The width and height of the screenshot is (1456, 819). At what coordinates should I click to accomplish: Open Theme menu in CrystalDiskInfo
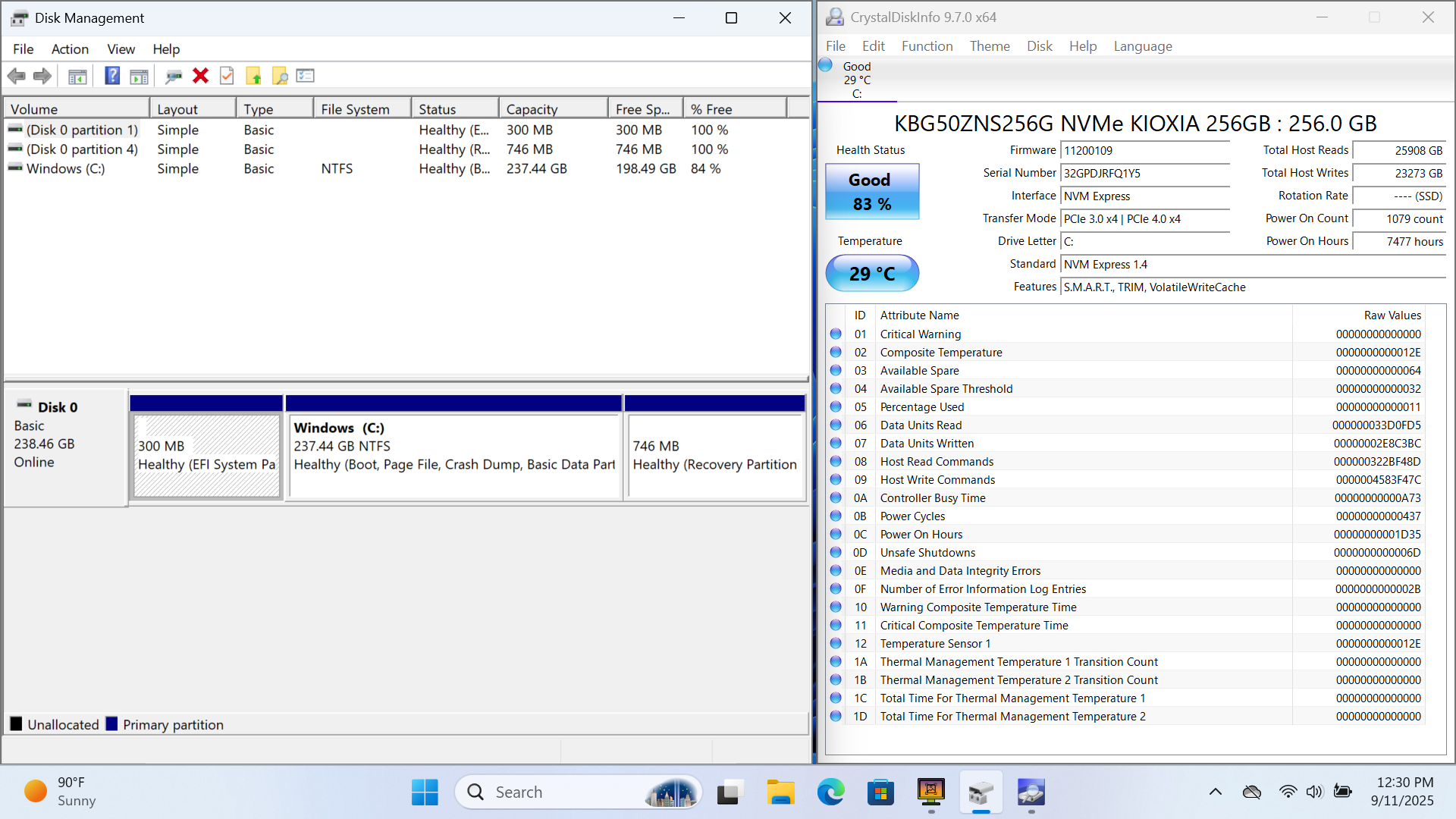[989, 46]
